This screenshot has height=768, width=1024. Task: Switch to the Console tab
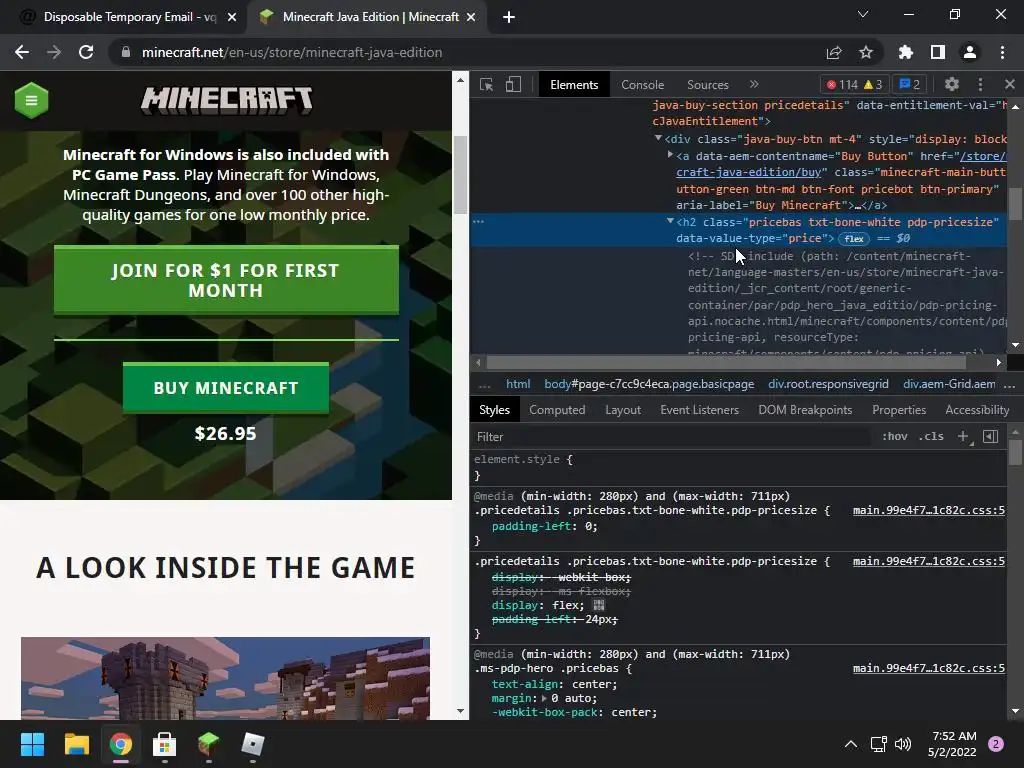point(643,85)
